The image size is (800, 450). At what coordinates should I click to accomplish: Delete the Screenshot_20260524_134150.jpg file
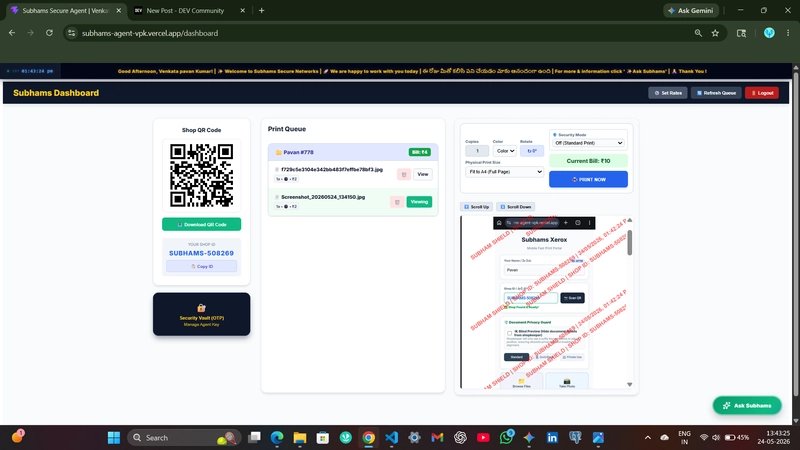(397, 202)
